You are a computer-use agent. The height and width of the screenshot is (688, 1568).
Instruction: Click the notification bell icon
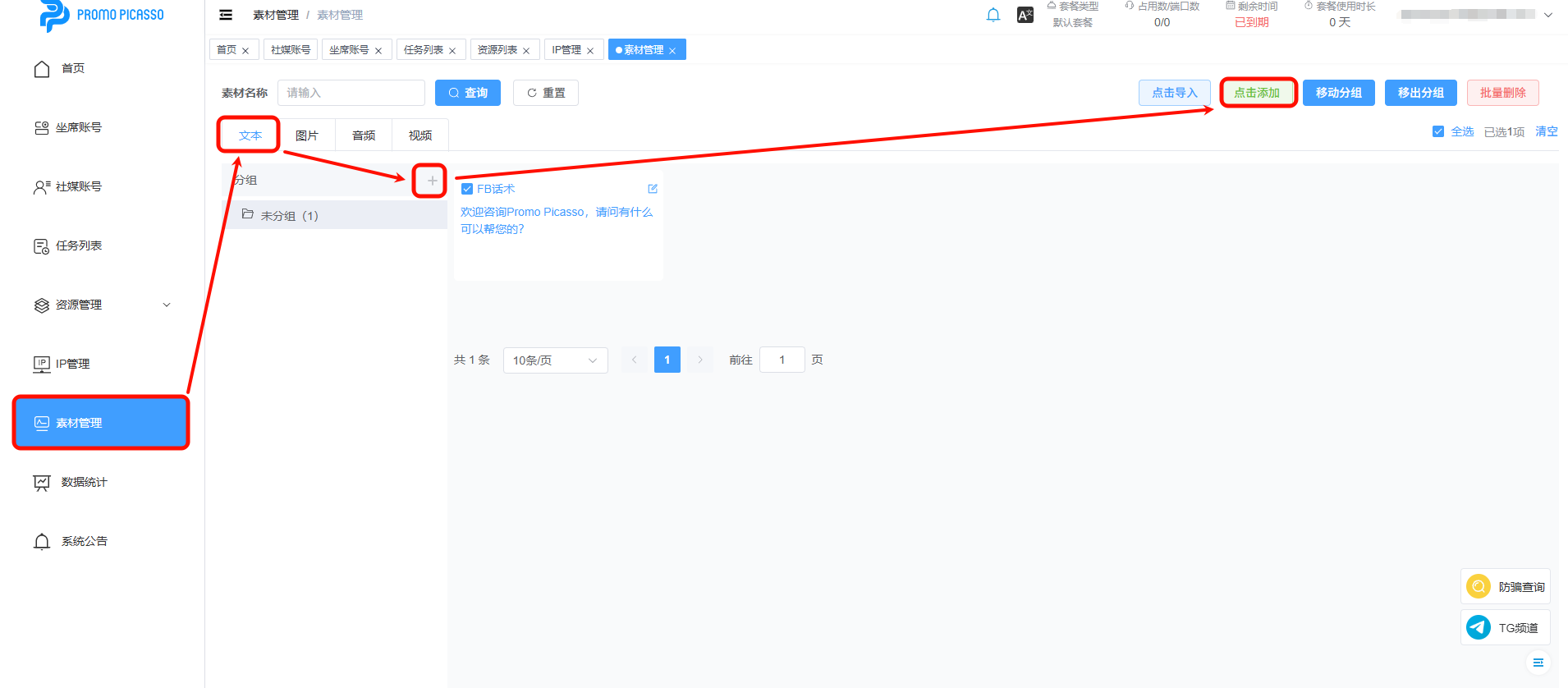coord(993,15)
